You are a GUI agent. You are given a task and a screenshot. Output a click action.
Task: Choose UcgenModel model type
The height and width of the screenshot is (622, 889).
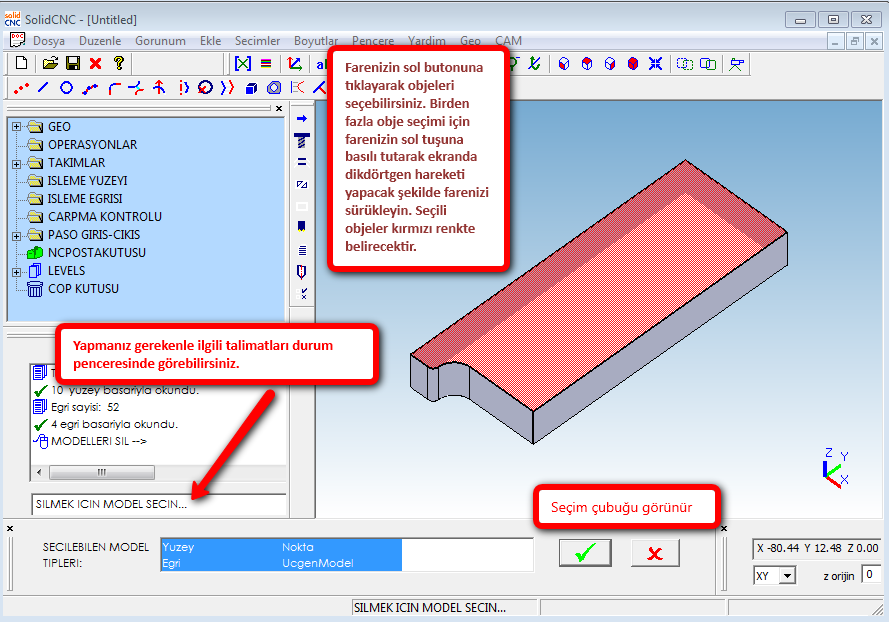tap(318, 563)
